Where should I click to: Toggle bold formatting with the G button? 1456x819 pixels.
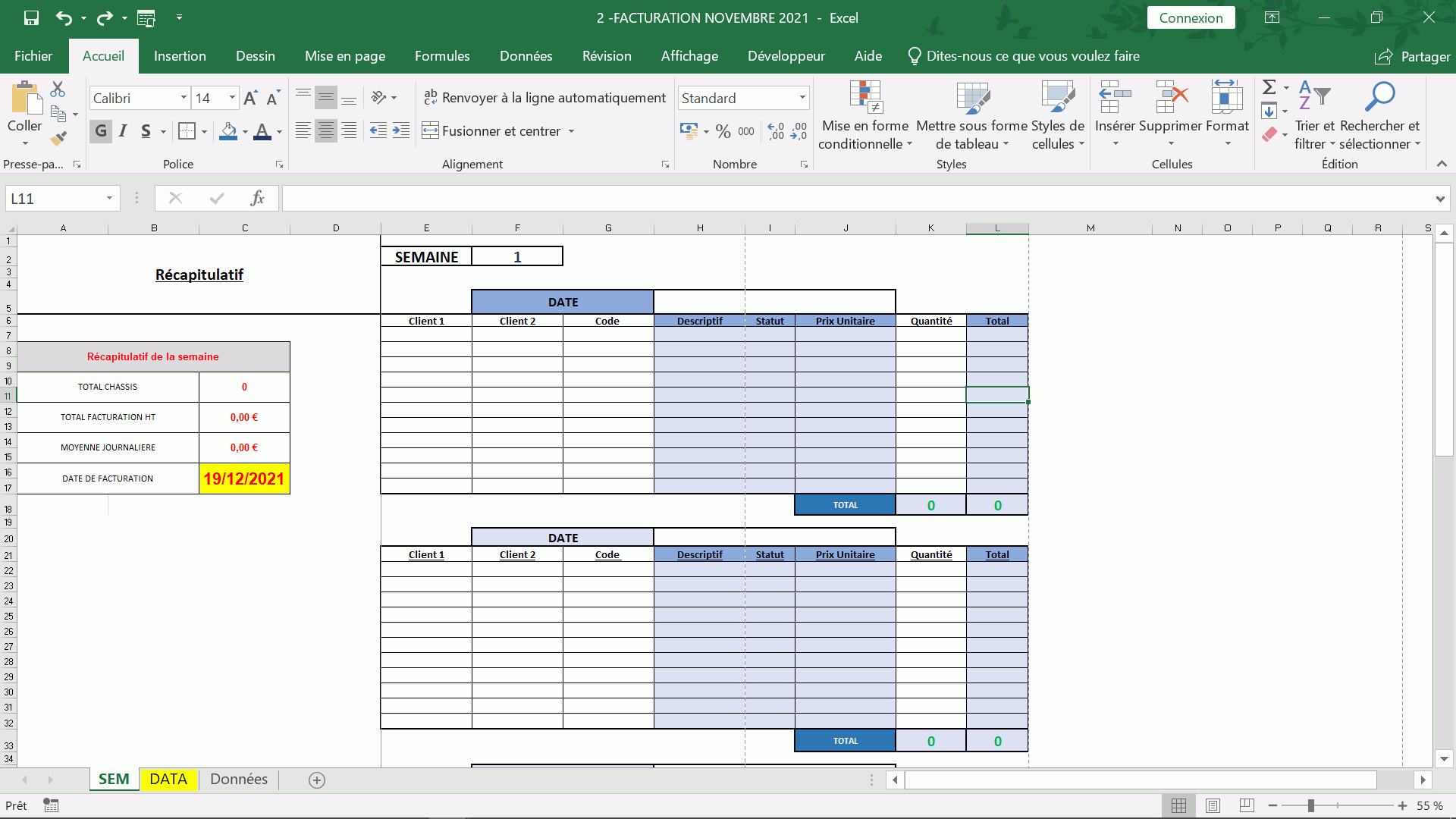pyautogui.click(x=101, y=131)
